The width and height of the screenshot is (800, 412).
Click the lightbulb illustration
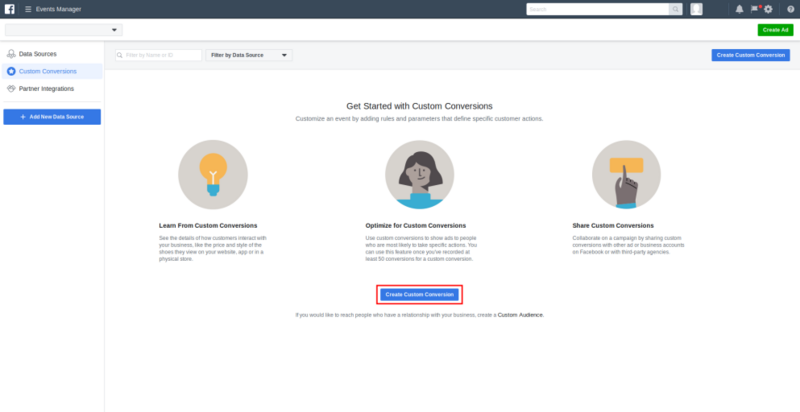[x=213, y=174]
